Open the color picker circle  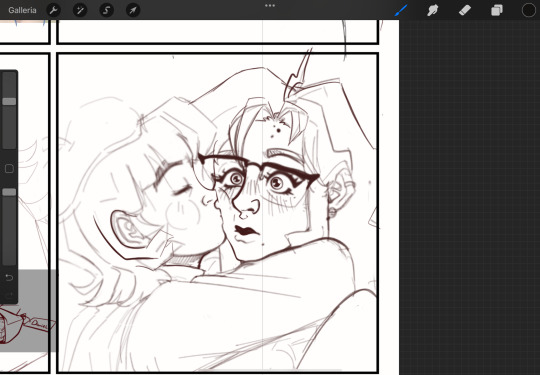point(529,10)
